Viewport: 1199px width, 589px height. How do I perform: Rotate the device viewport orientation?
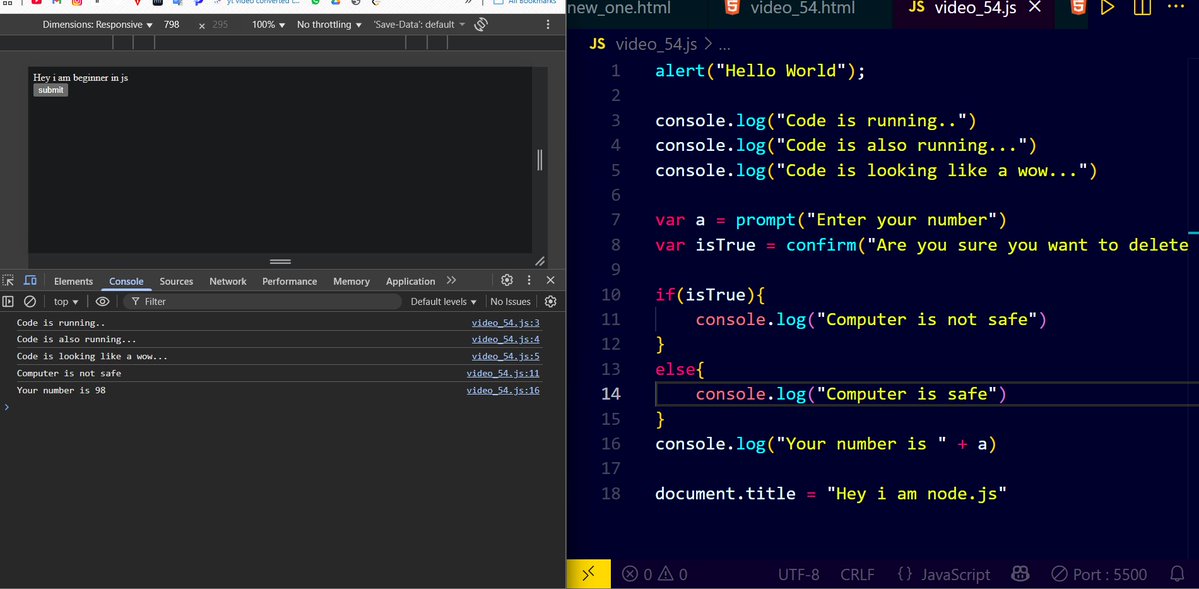pos(481,24)
